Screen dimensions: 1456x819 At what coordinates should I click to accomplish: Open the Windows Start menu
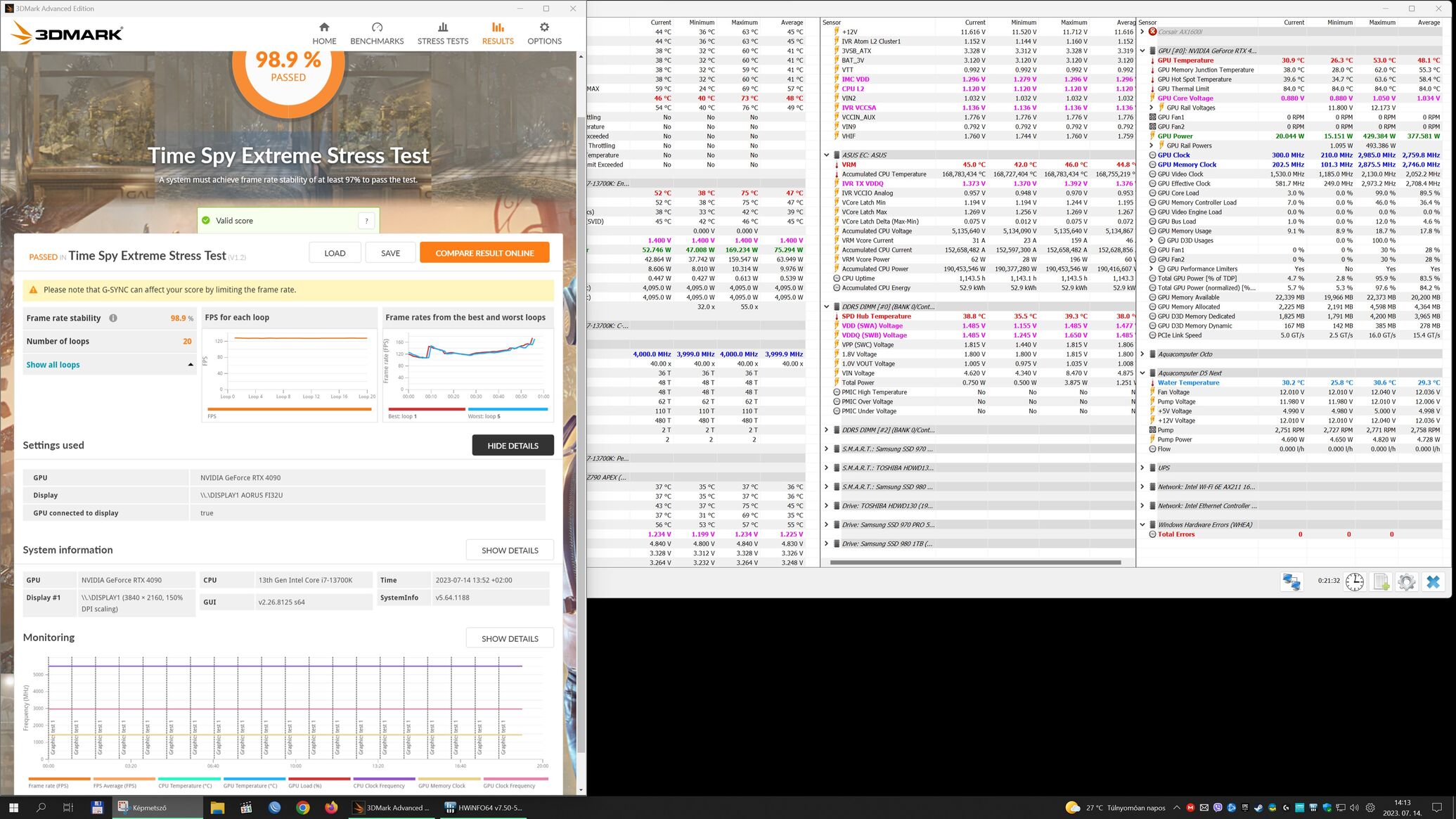pos(13,808)
